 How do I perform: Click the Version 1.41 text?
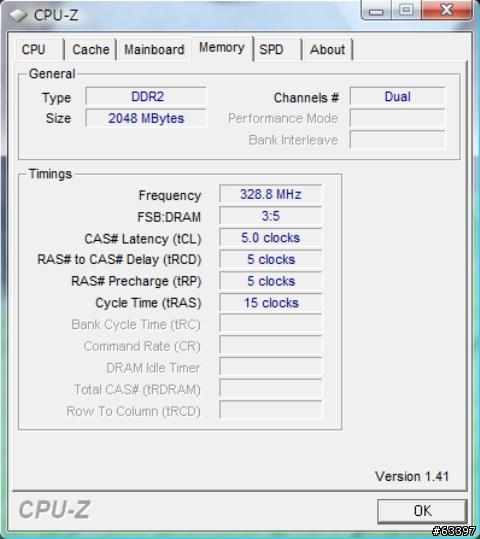(412, 476)
